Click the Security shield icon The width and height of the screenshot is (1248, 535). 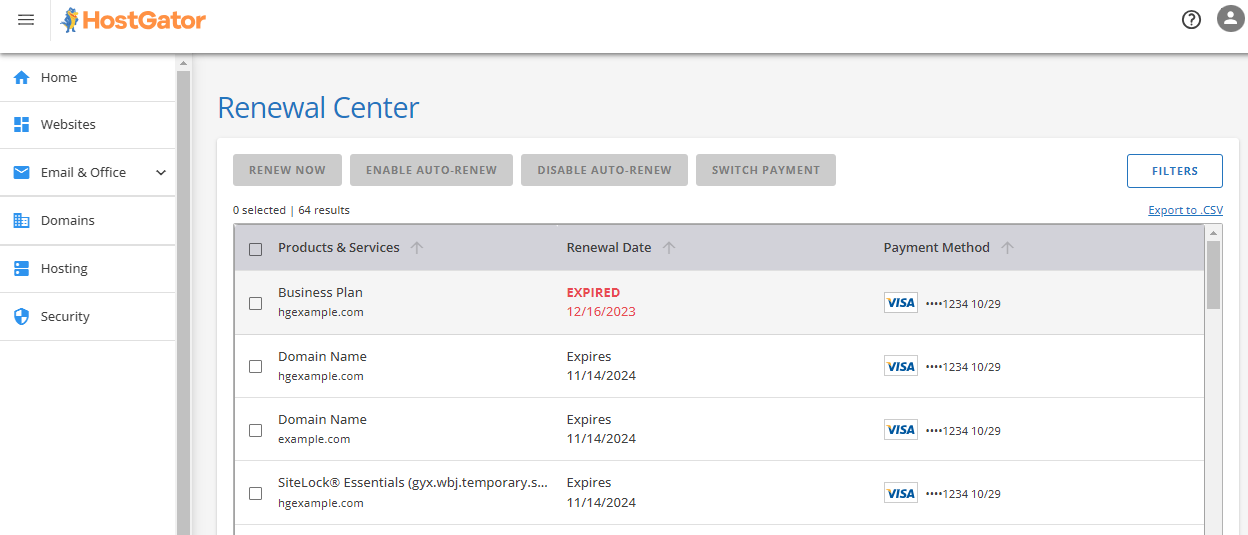[21, 316]
